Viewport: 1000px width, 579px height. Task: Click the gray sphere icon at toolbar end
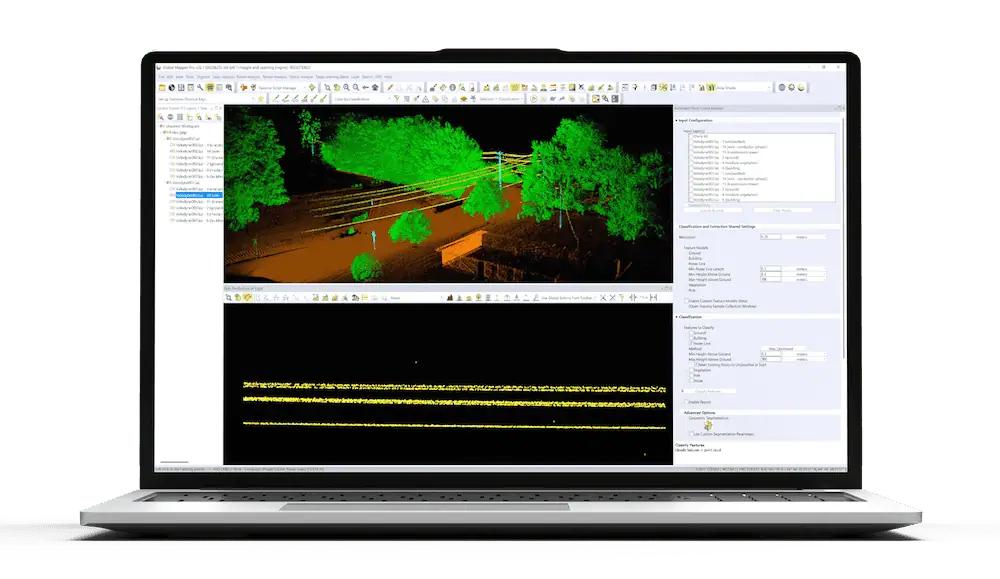[x=781, y=87]
